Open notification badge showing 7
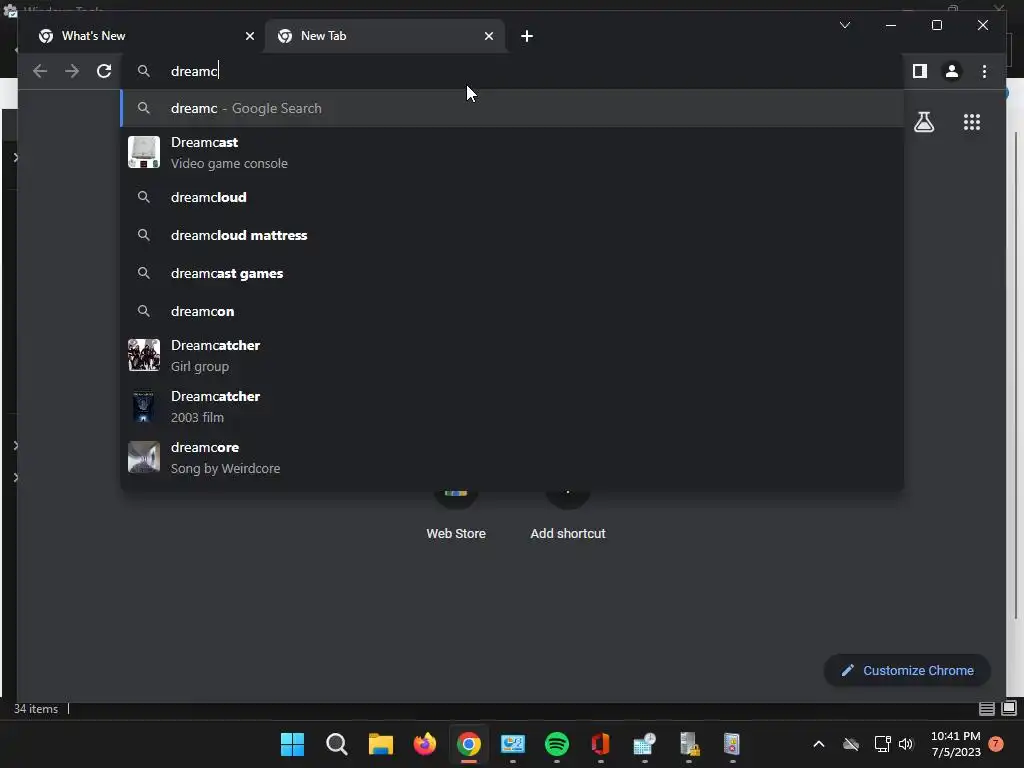Screen dimensions: 1024x768 point(996,744)
